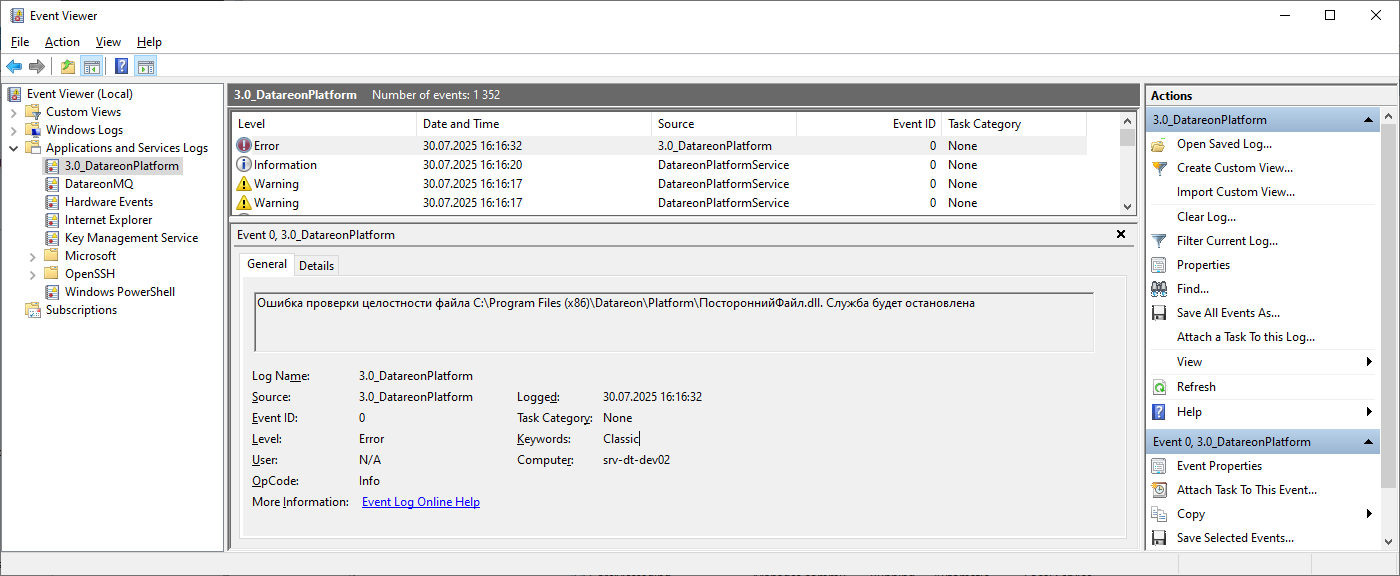Screen dimensions: 1400x576
Task: Click the Help toolbar icon
Action: [x=121, y=67]
